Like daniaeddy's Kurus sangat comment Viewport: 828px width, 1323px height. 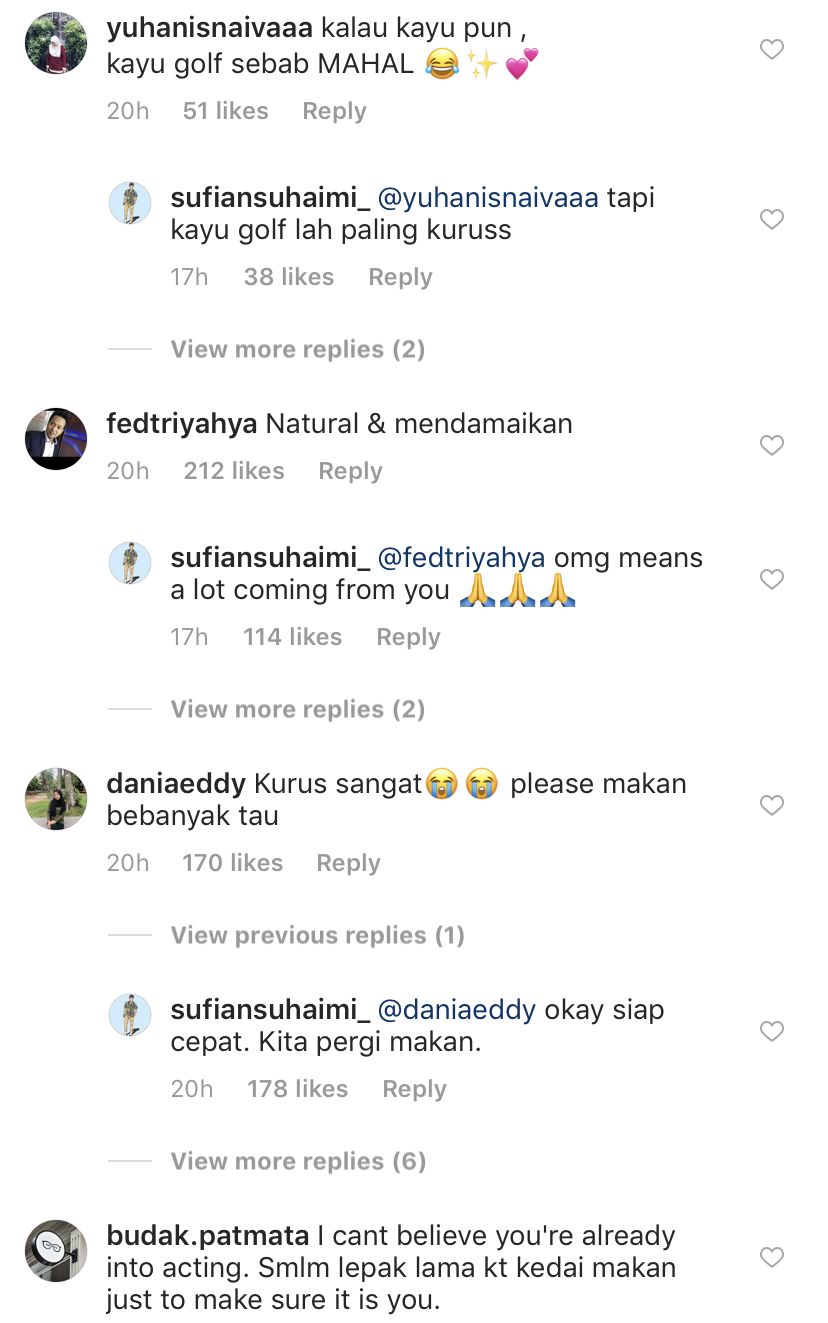(772, 805)
